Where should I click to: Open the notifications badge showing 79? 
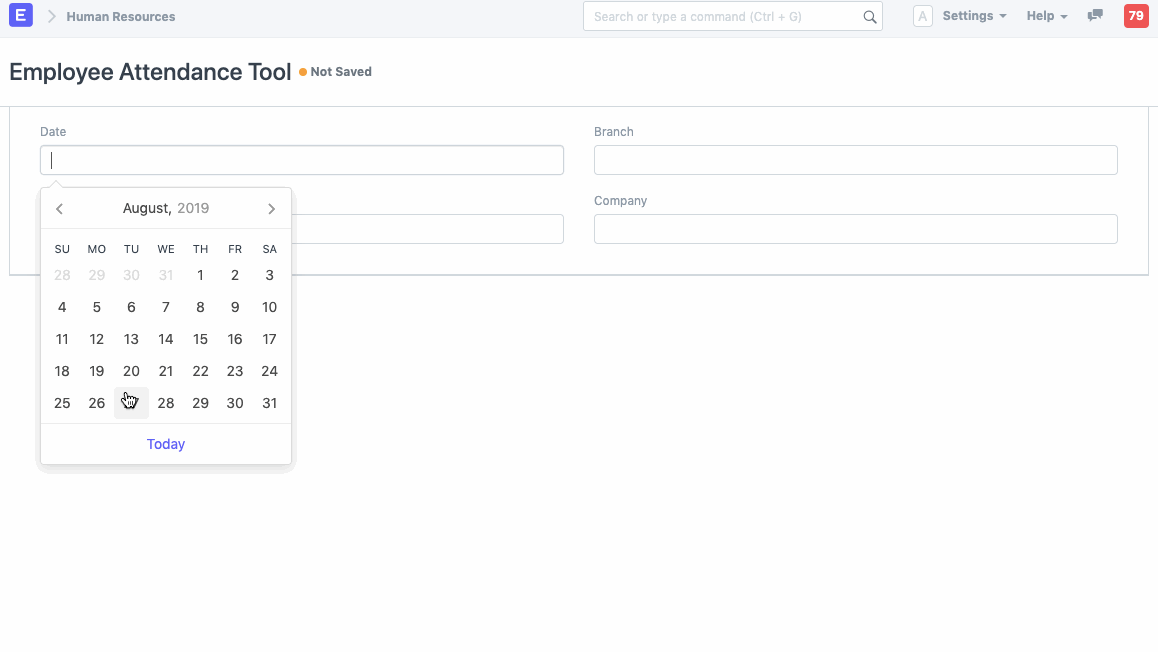1136,16
